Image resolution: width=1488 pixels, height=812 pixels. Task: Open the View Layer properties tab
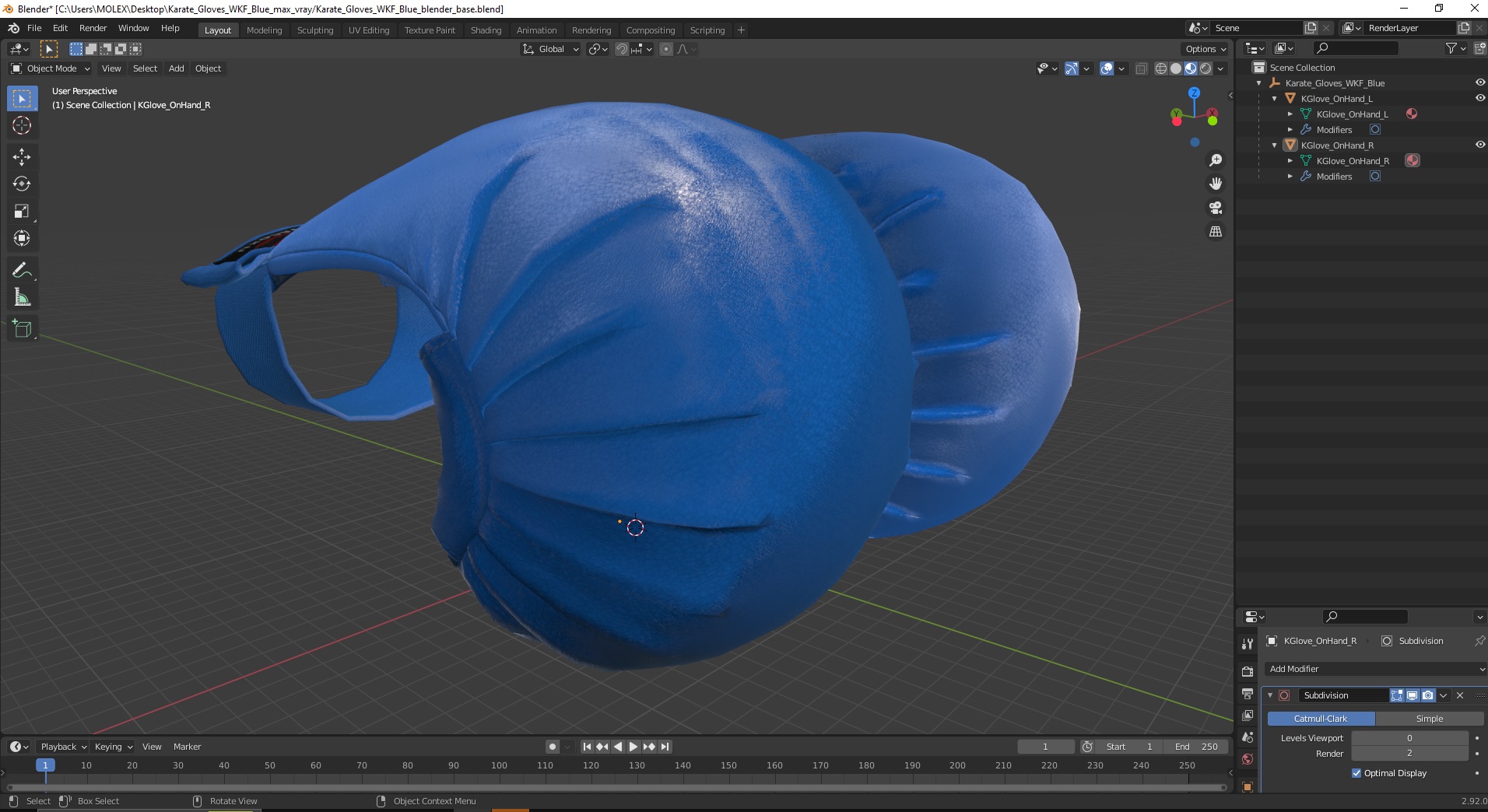coord(1248,715)
